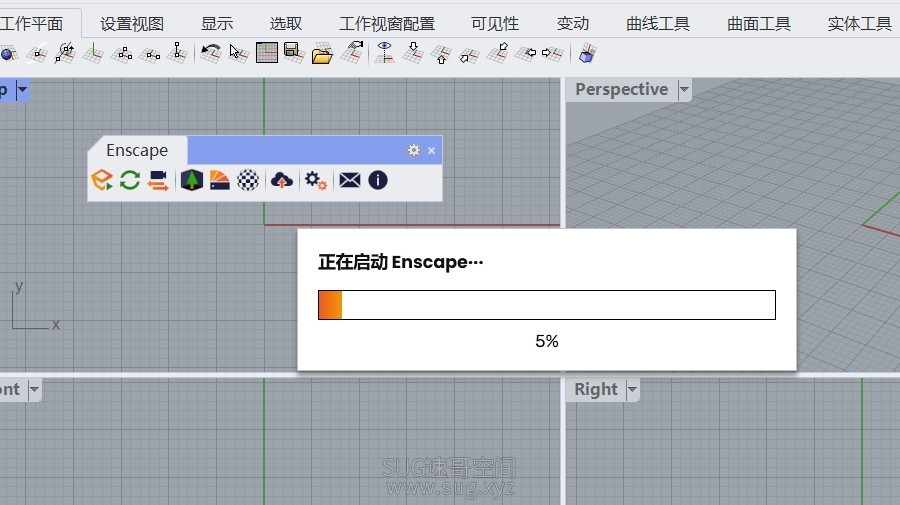900x505 pixels.
Task: Click CPlane World Left right-arrow icon
Action: pos(552,53)
